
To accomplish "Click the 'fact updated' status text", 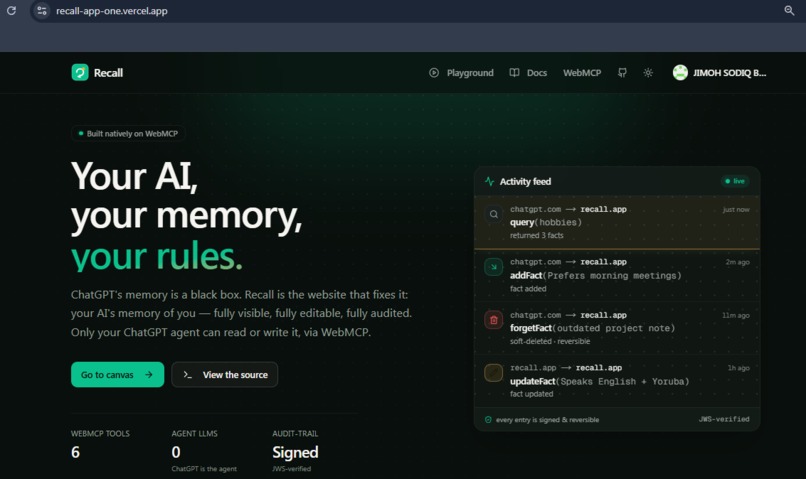I will coord(532,394).
